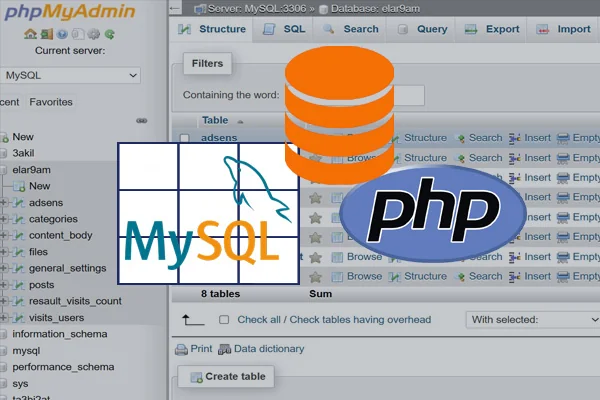Screen dimensions: 600x400
Task: Open the Export tab
Action: coord(492,29)
